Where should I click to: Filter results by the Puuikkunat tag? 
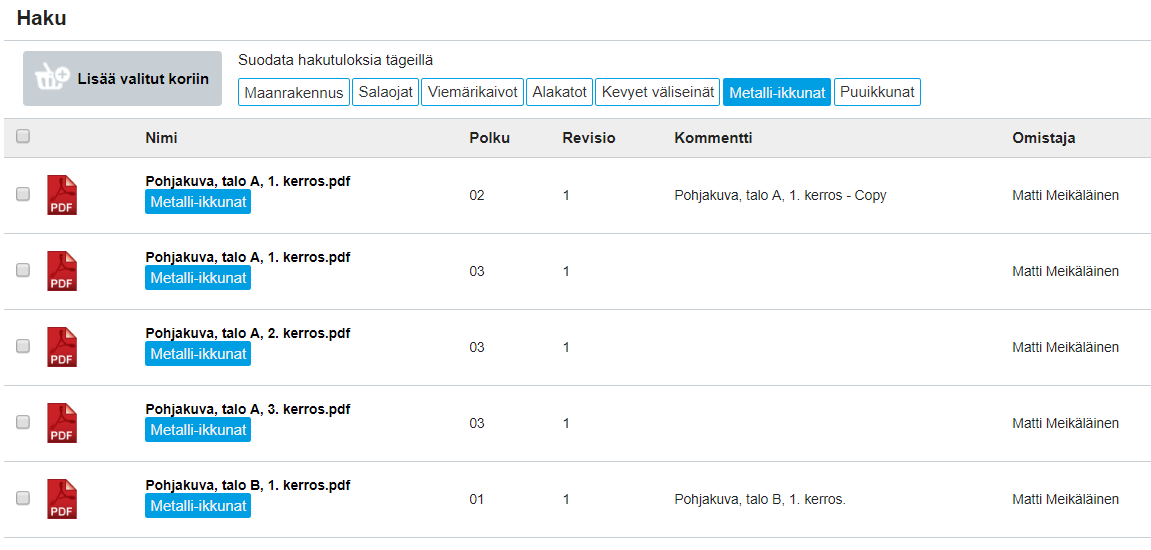click(877, 92)
